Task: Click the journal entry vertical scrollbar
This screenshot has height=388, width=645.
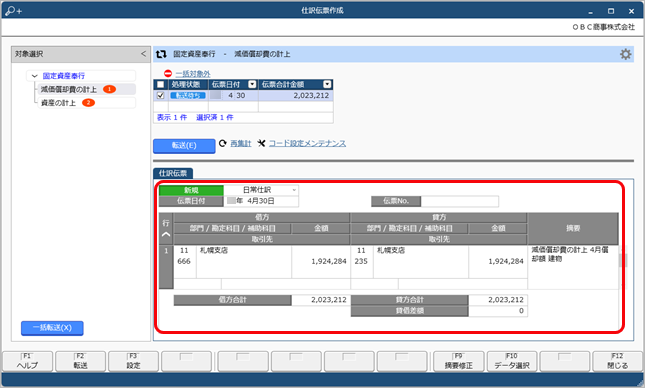Action: pyautogui.click(x=623, y=259)
